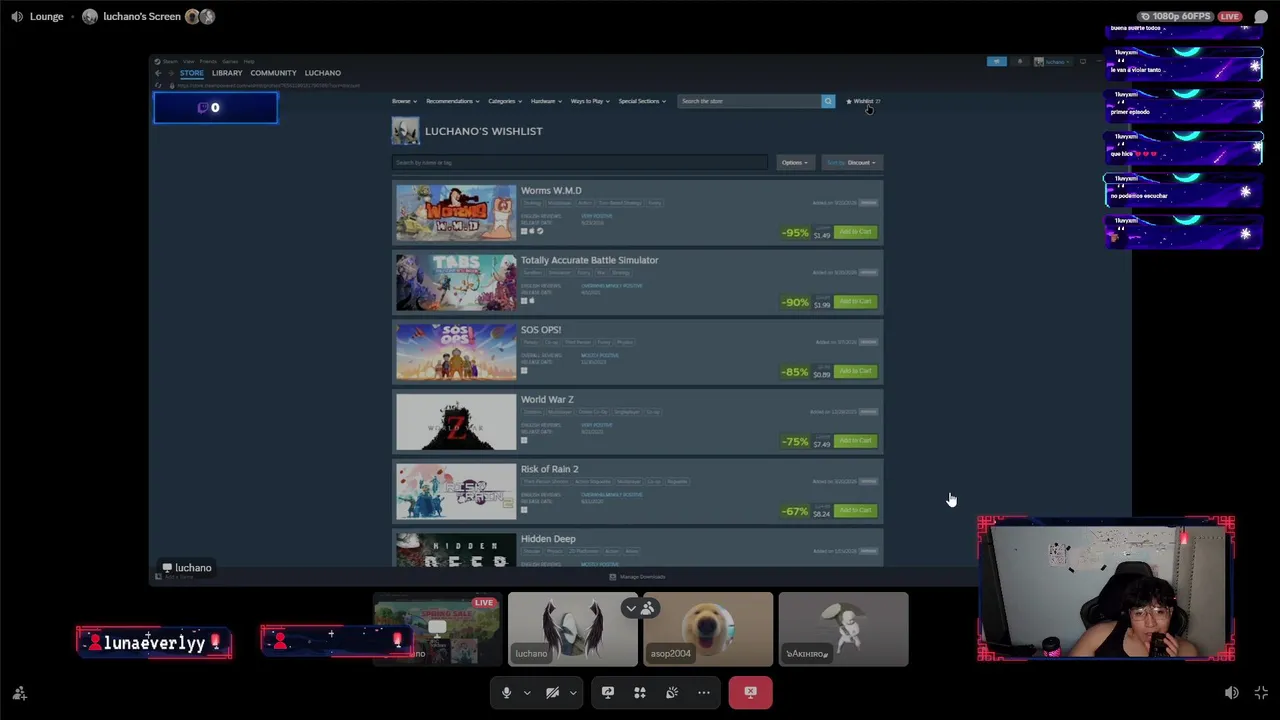Viewport: 1280px width, 720px height.
Task: Click Search by name or tag field
Action: pyautogui.click(x=580, y=162)
